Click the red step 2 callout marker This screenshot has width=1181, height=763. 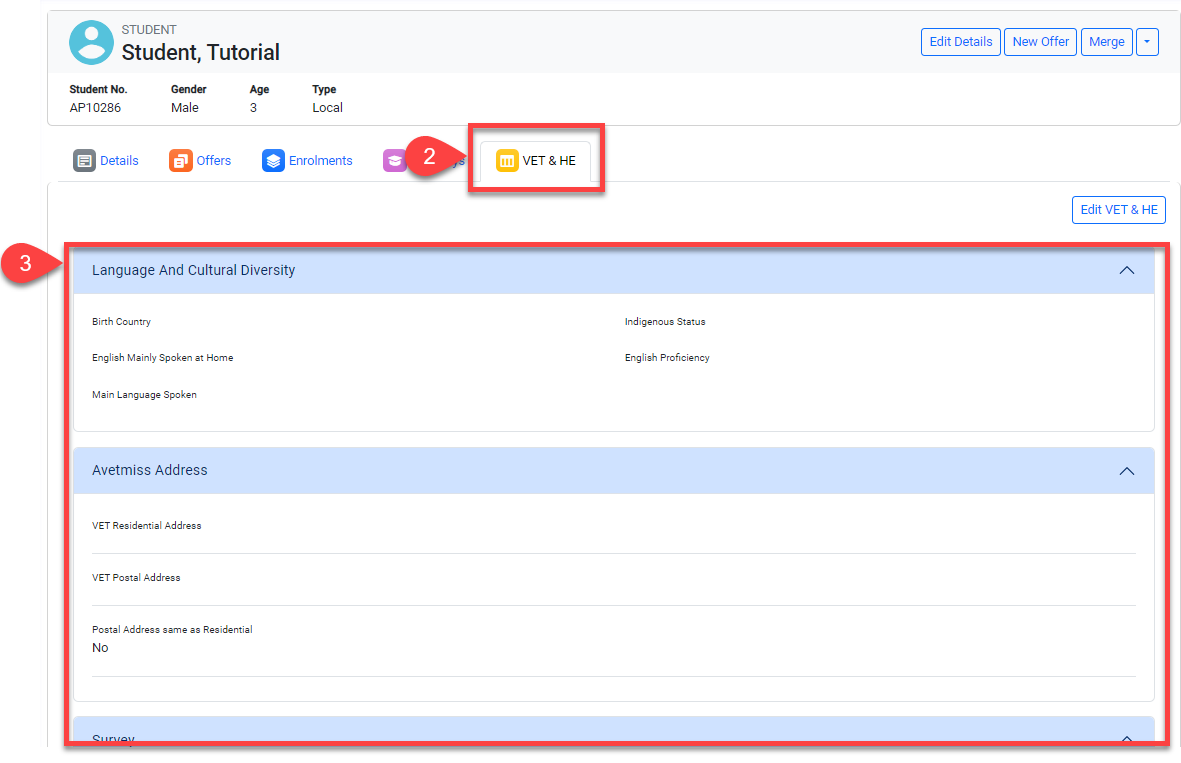[431, 157]
